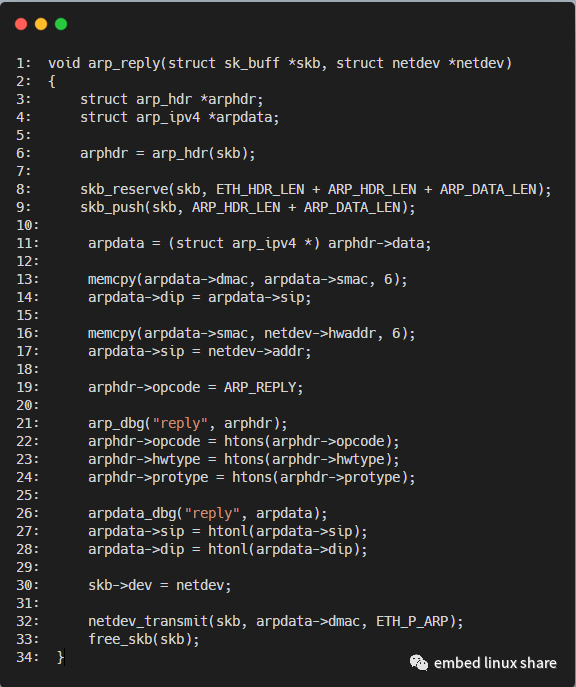Click htonl call on line 27
This screenshot has height=687, width=576.
(228, 531)
